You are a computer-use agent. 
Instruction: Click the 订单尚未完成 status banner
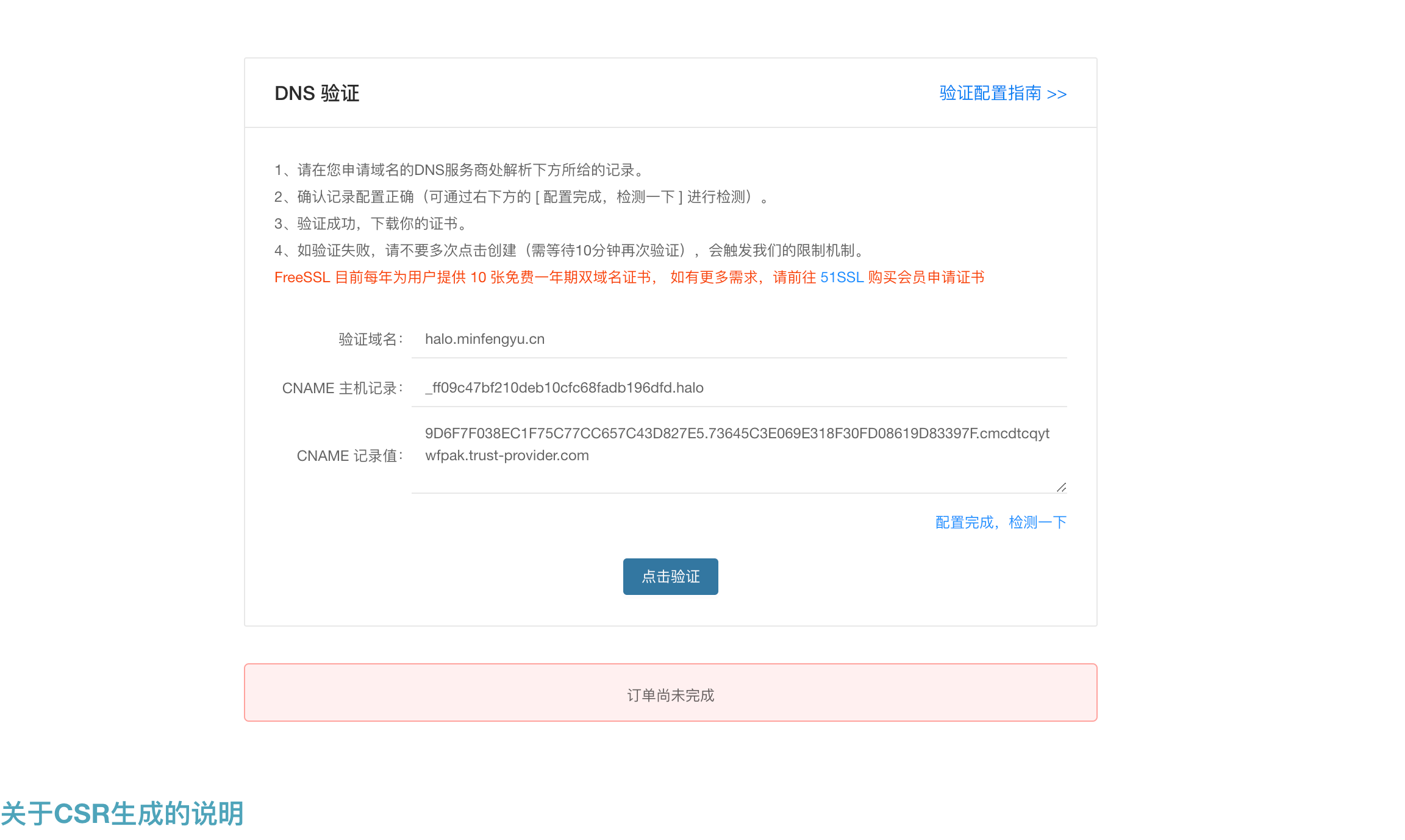[x=670, y=692]
